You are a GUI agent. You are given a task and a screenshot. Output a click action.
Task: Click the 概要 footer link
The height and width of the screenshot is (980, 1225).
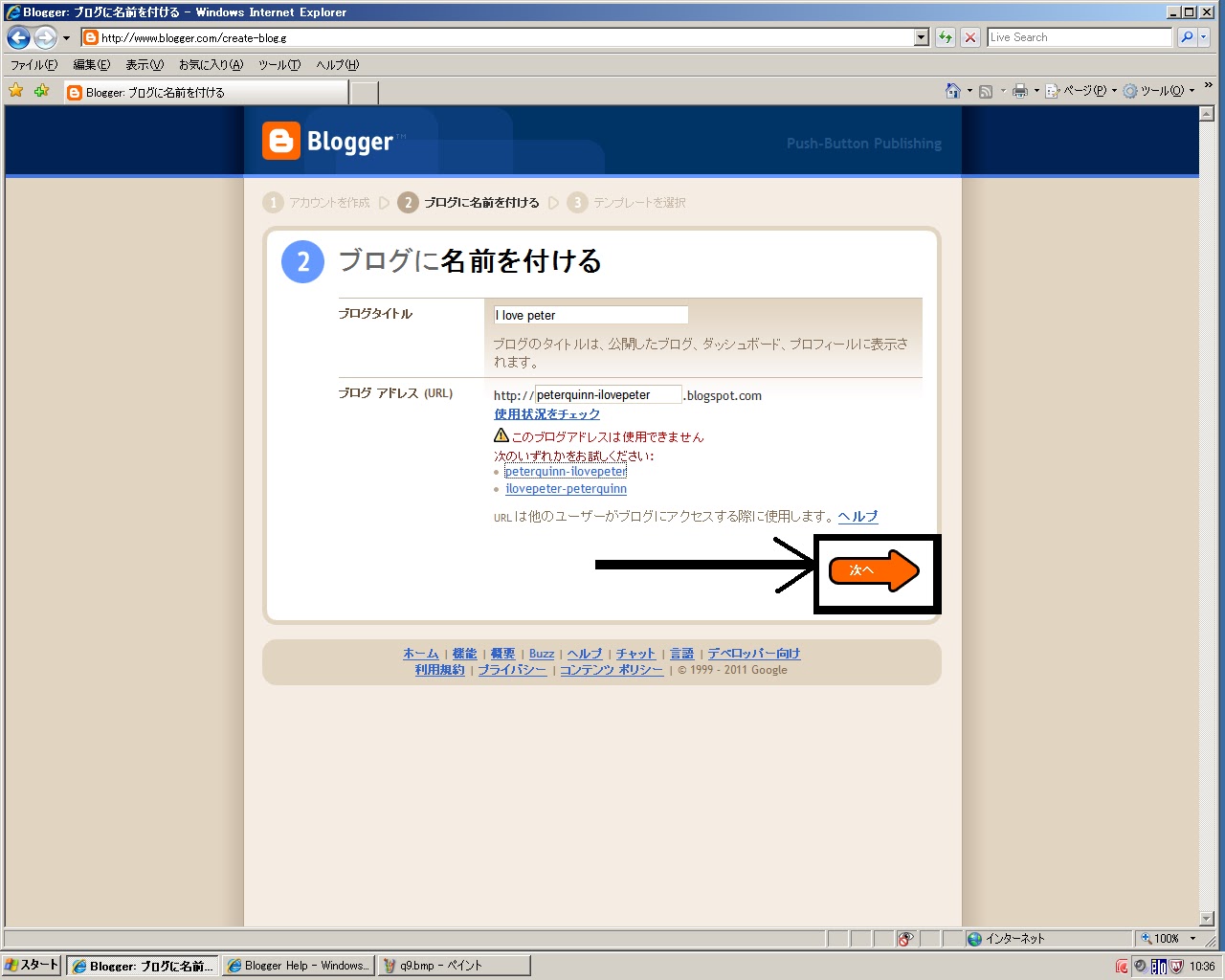[x=503, y=654]
